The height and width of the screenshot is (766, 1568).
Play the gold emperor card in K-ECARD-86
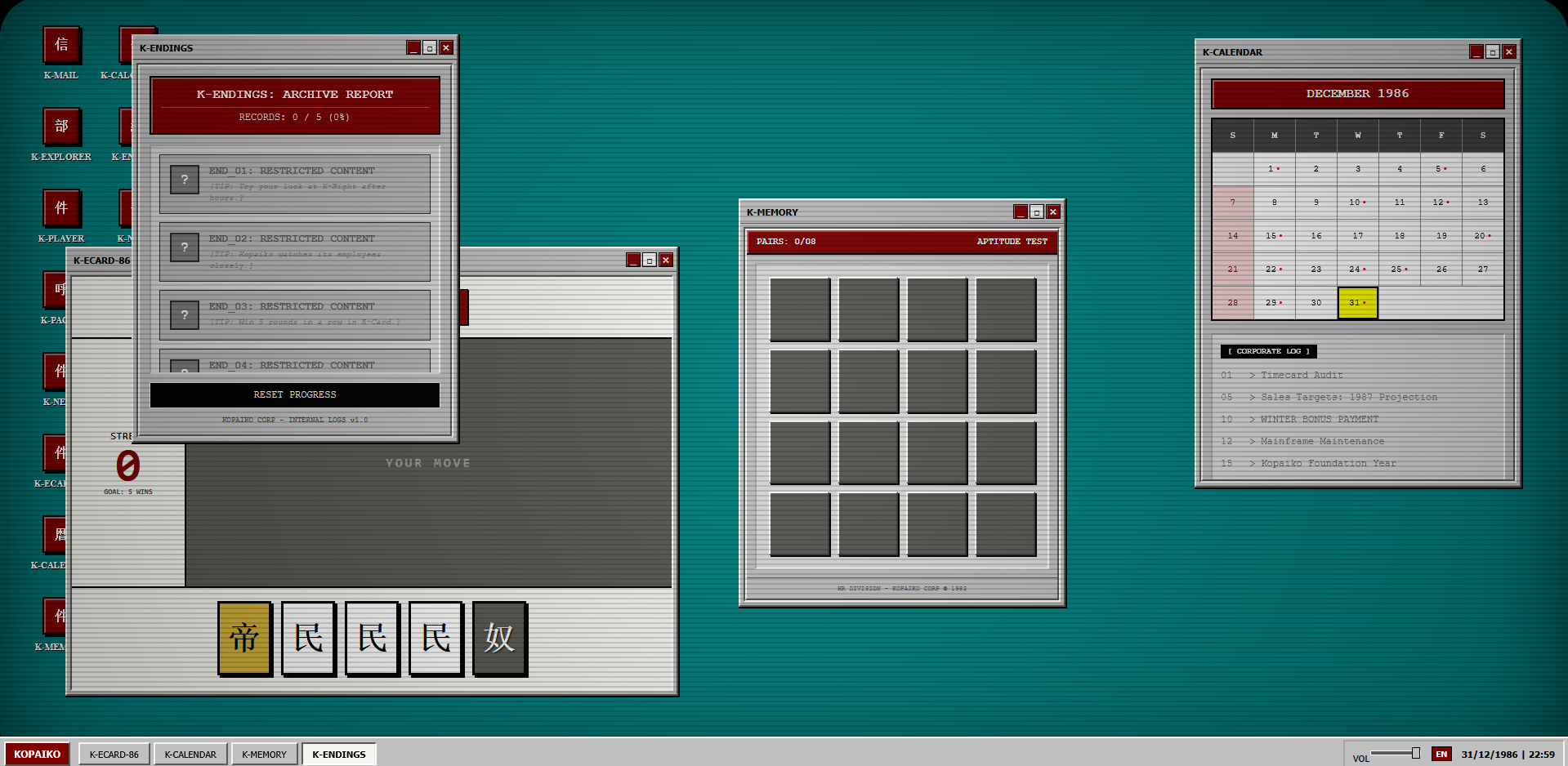coord(244,639)
